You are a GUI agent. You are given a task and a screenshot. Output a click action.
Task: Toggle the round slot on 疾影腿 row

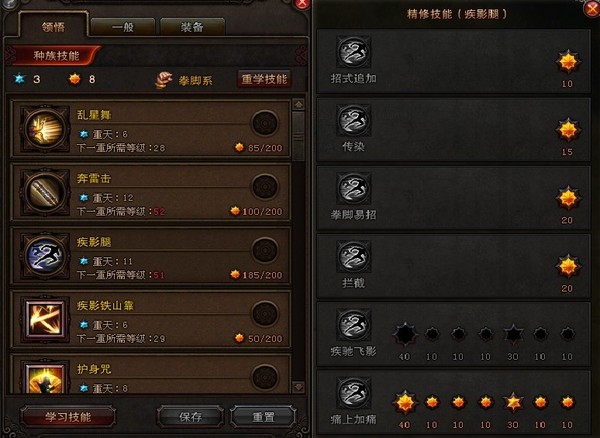[265, 250]
